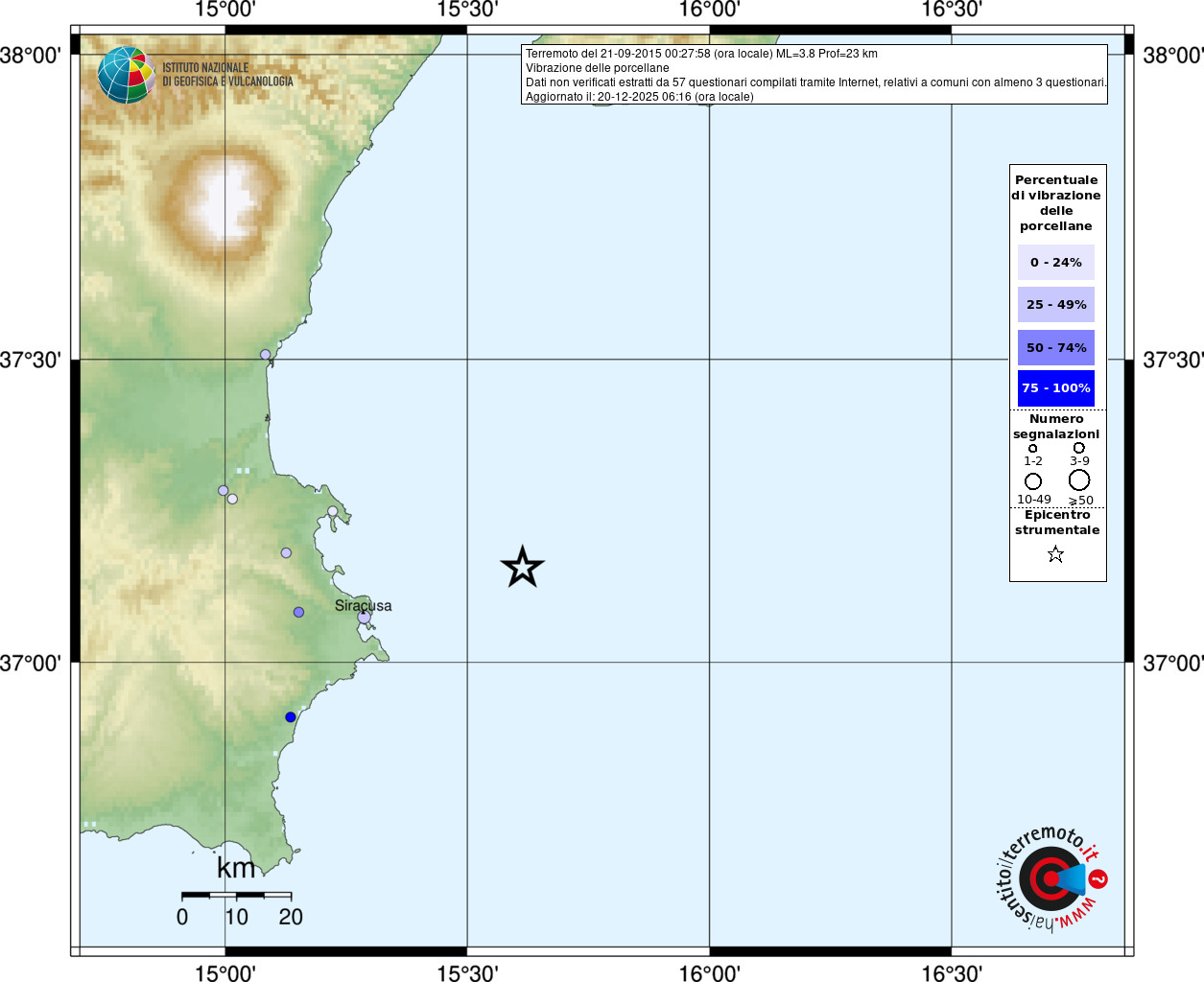Click the 38°00' label on the right axis

click(x=1173, y=56)
